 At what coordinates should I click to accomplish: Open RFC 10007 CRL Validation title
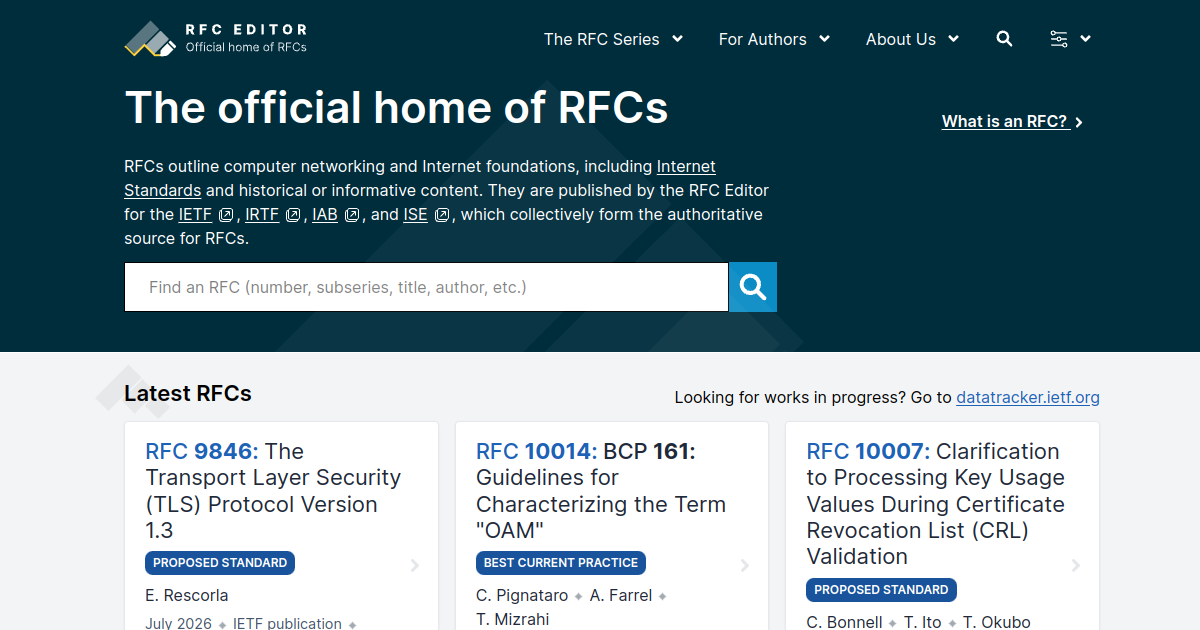936,504
